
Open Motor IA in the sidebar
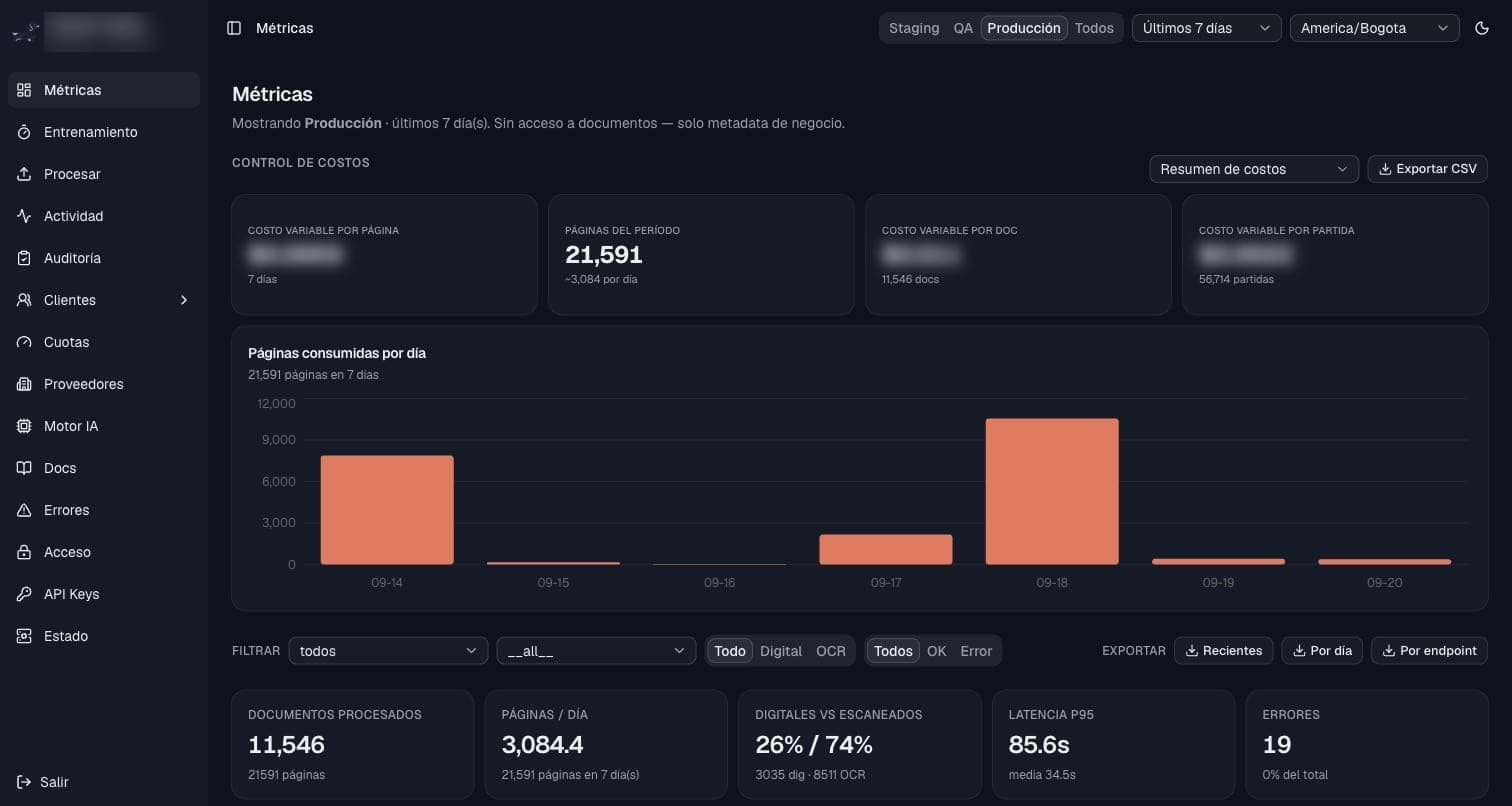[x=104, y=426]
